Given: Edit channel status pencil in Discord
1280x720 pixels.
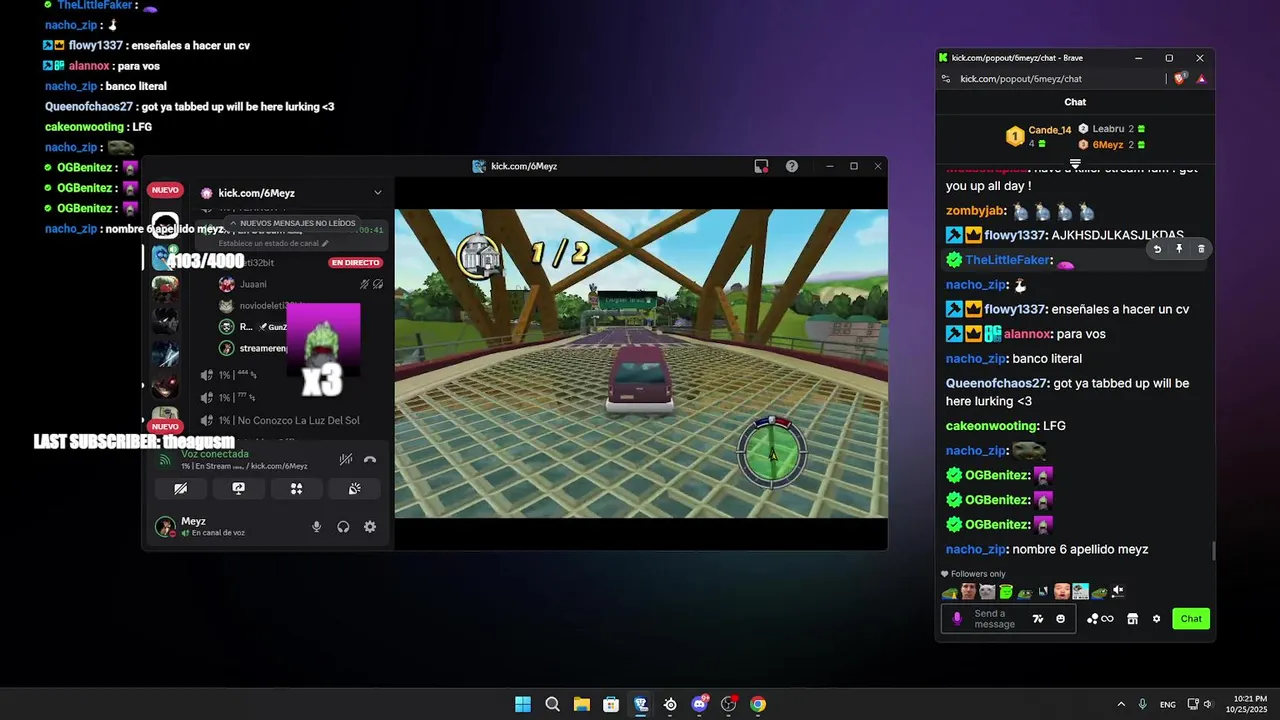Looking at the screenshot, I should point(325,243).
